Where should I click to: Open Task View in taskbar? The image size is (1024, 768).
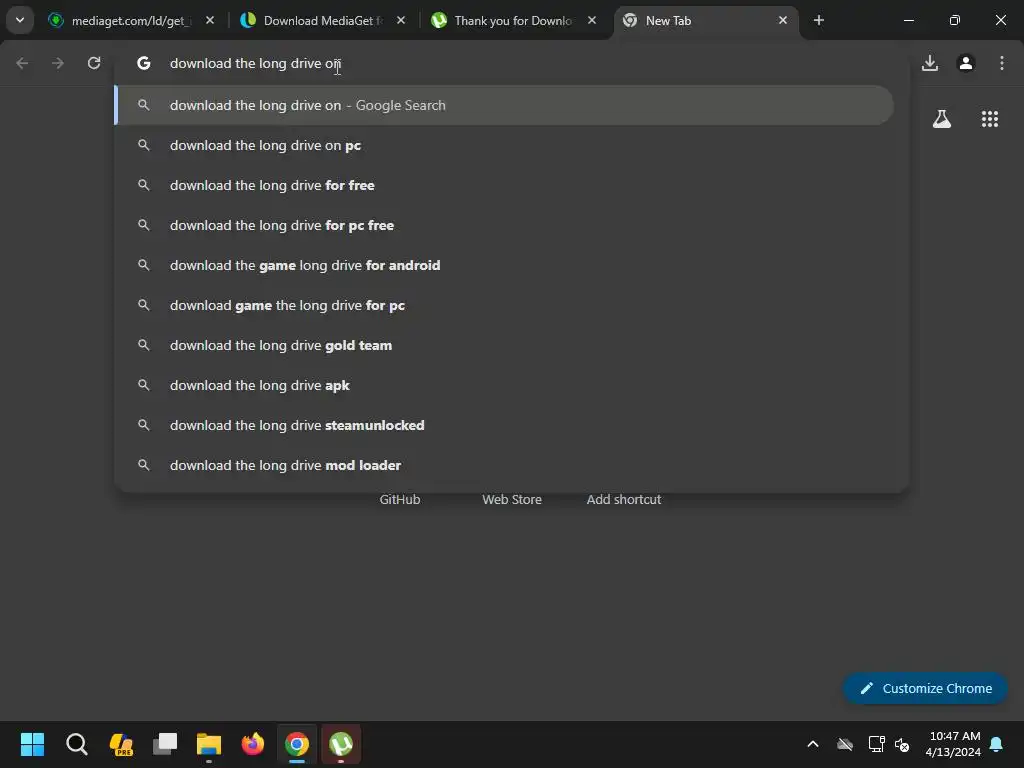click(x=165, y=744)
